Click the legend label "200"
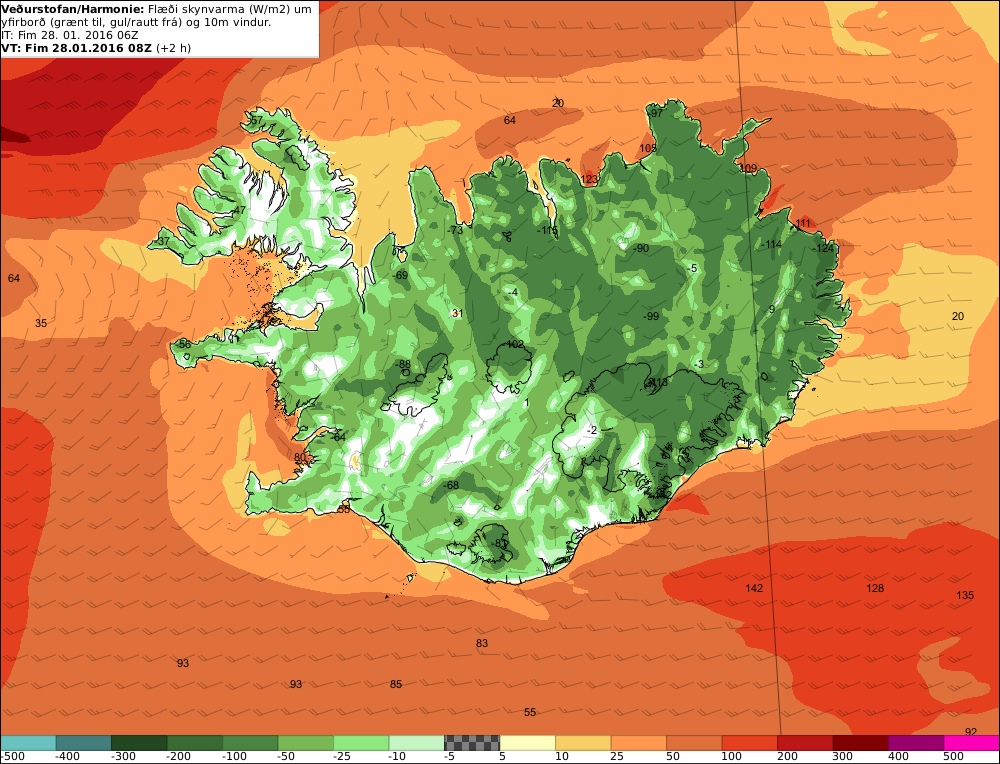 (787, 756)
